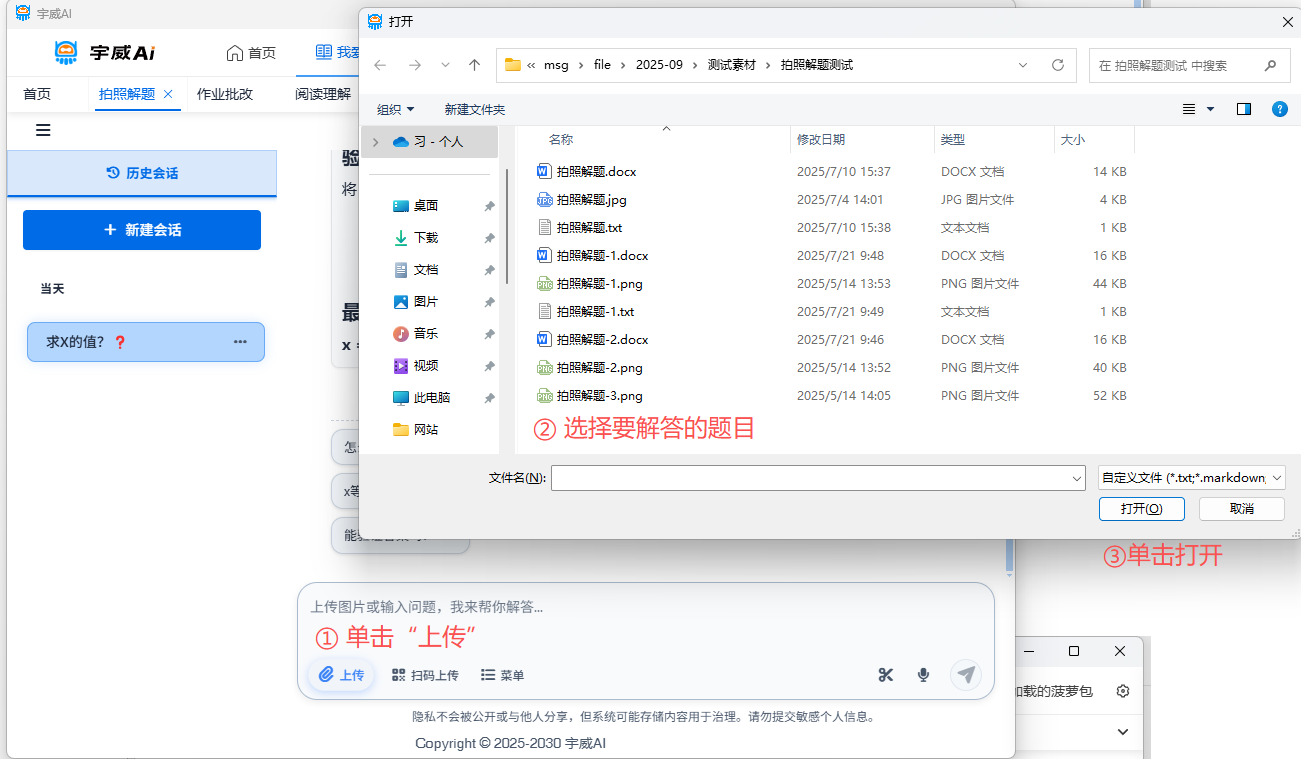
Task: Open the file type filter dropdown
Action: pyautogui.click(x=1191, y=478)
